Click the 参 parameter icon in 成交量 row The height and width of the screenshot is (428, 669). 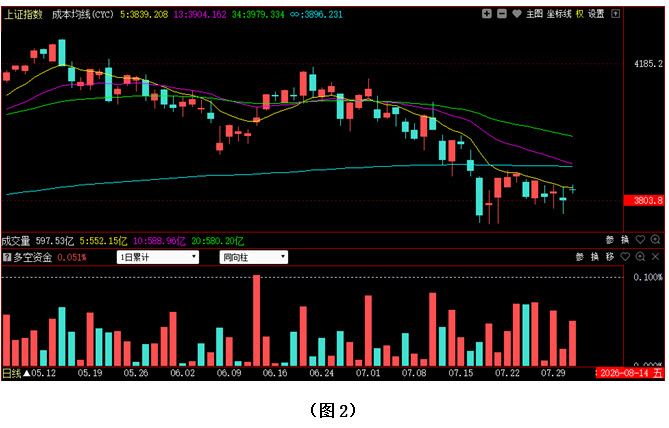click(610, 240)
